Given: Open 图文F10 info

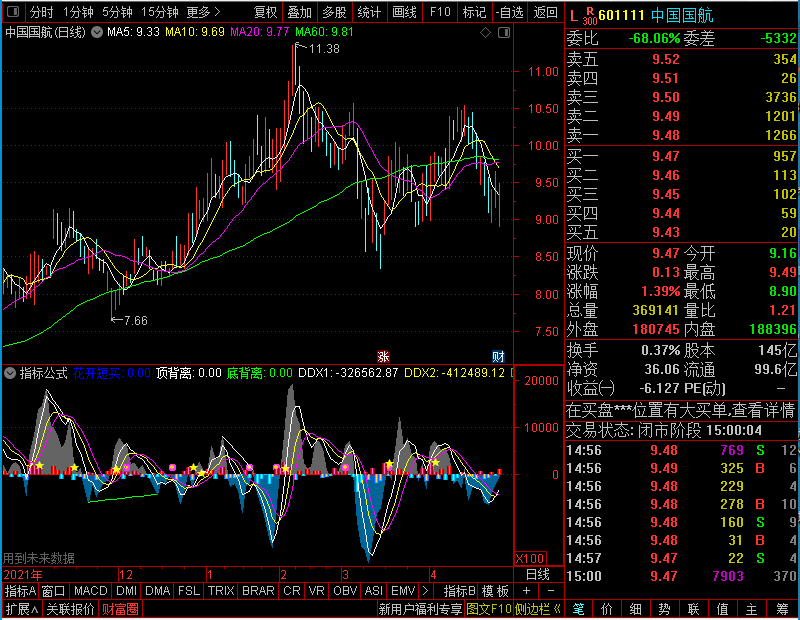Looking at the screenshot, I should pyautogui.click(x=488, y=609).
